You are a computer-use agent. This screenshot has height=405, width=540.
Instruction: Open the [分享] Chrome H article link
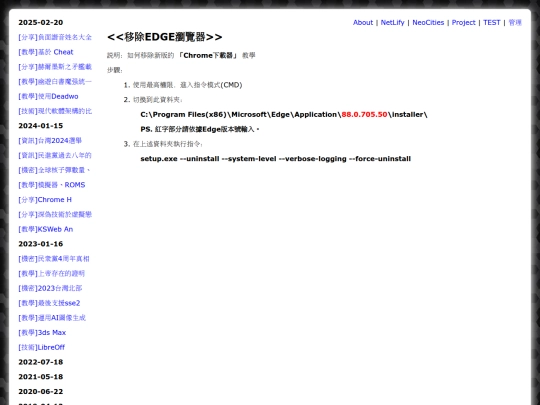[x=45, y=200]
